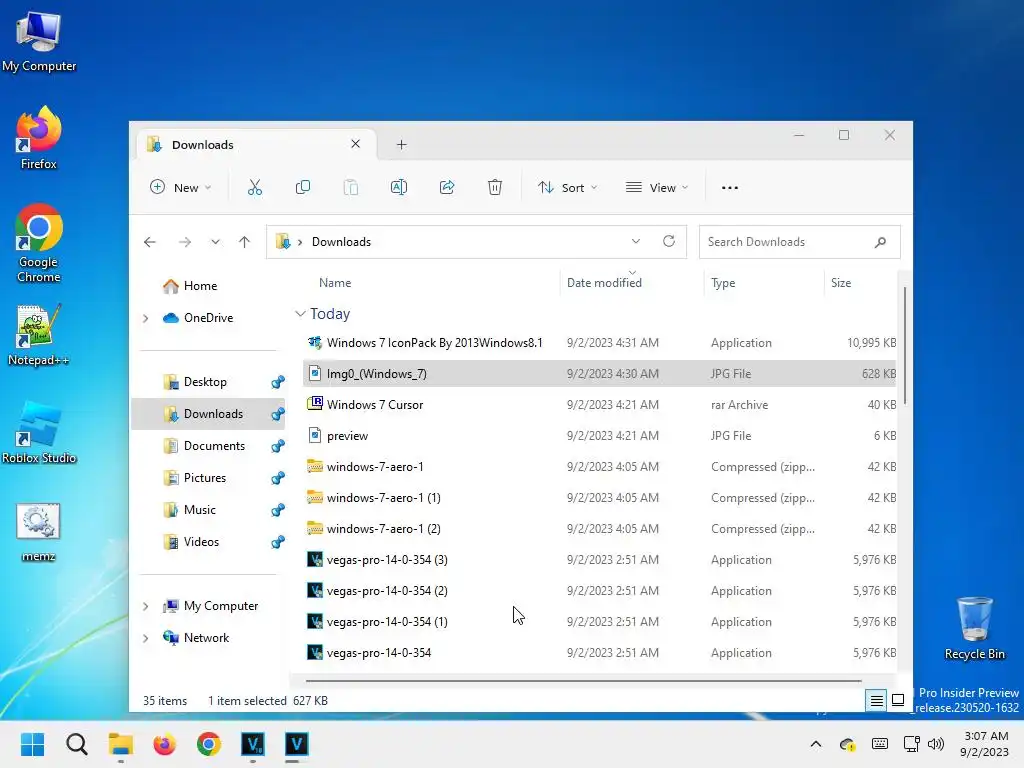
Task: Refresh the Downloads folder view
Action: click(x=669, y=242)
